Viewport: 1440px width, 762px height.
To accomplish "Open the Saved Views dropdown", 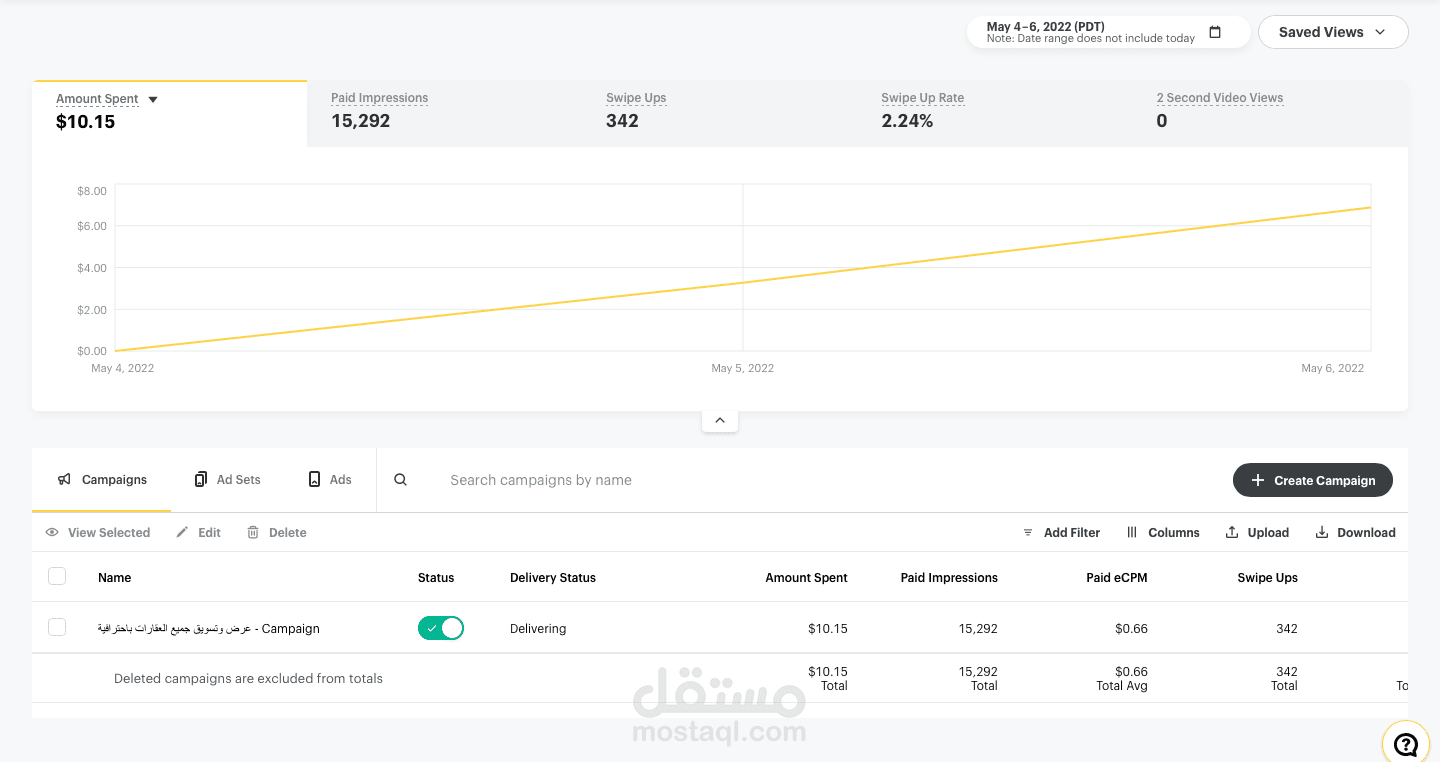I will tap(1333, 32).
